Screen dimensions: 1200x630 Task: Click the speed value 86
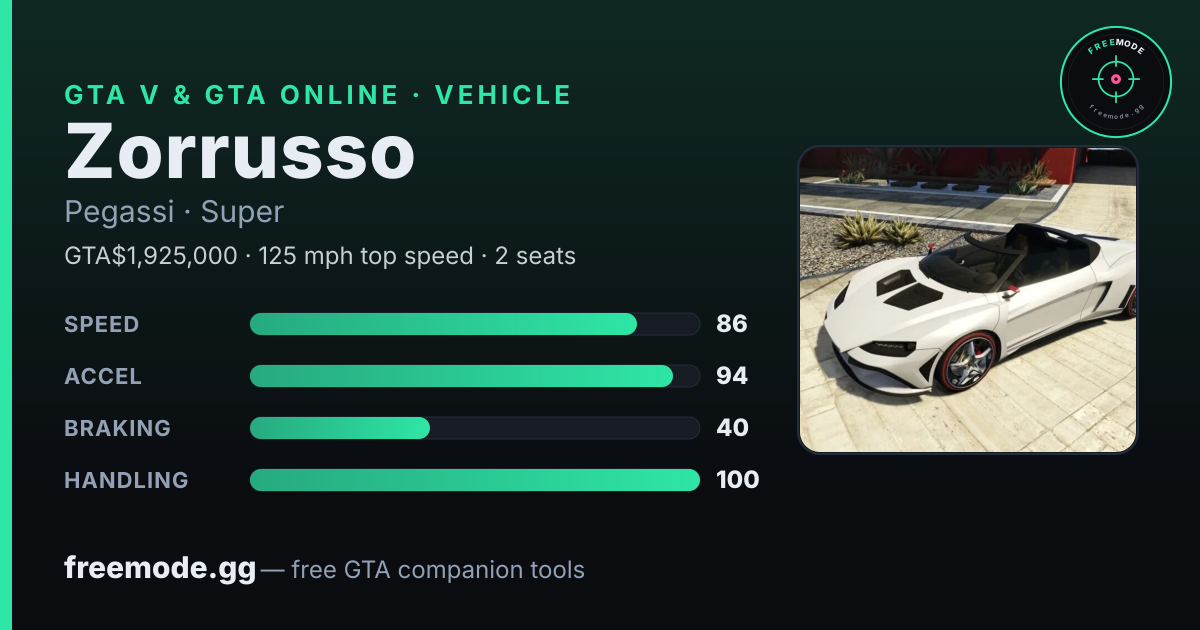[732, 324]
